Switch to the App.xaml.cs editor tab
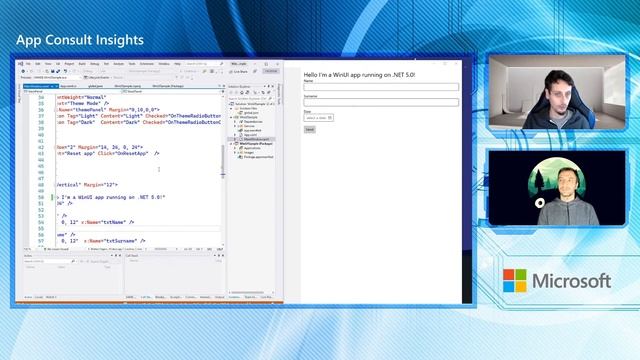This screenshot has height=360, width=640. click(x=68, y=86)
